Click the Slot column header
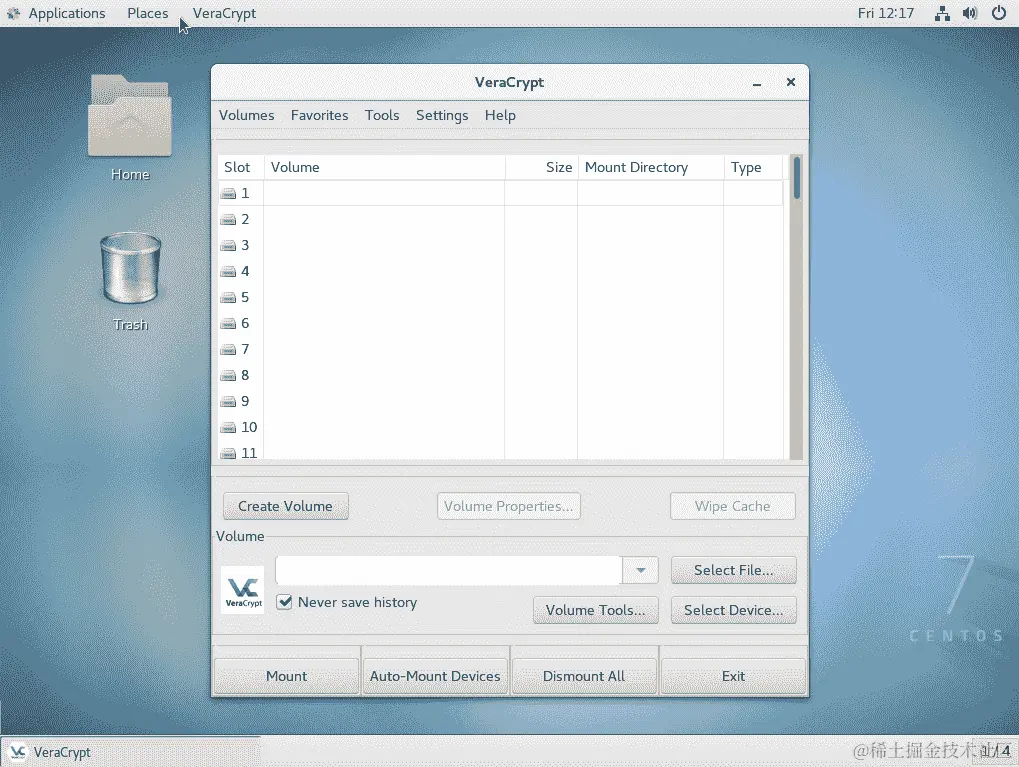Screen dimensions: 1019x767 pos(240,167)
